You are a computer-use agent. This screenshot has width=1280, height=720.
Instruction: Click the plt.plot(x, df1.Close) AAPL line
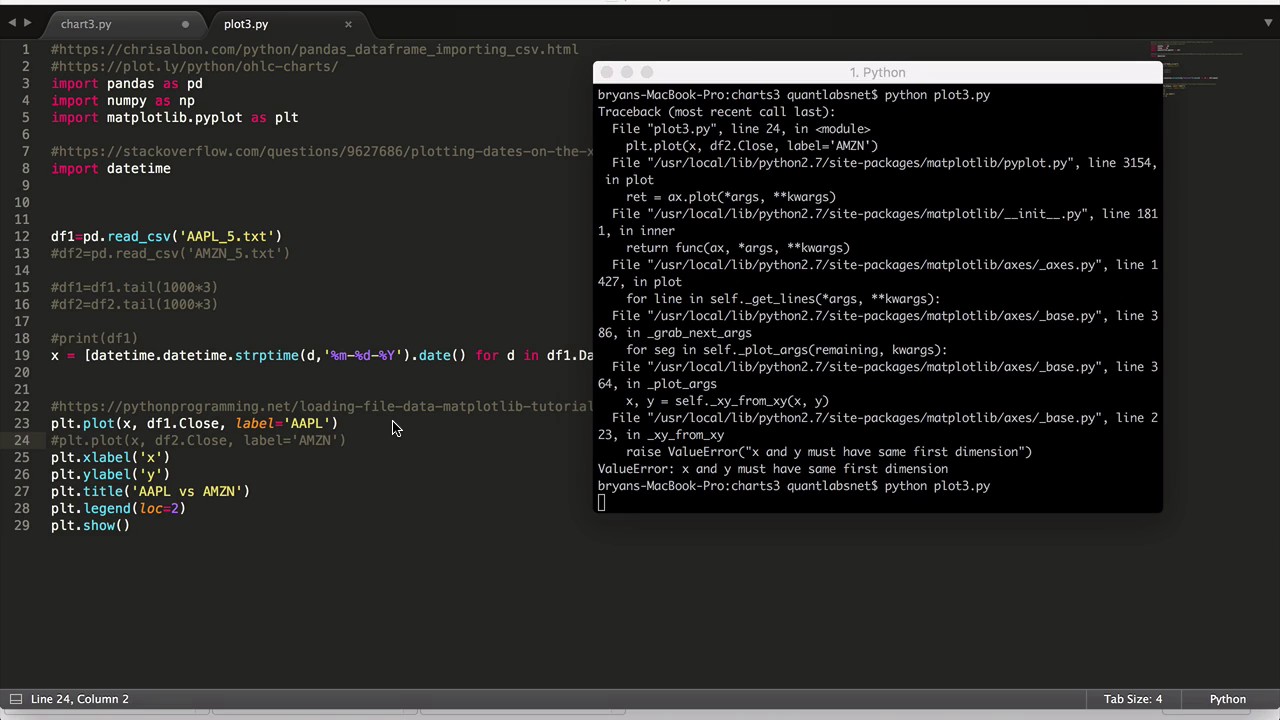tap(195, 424)
